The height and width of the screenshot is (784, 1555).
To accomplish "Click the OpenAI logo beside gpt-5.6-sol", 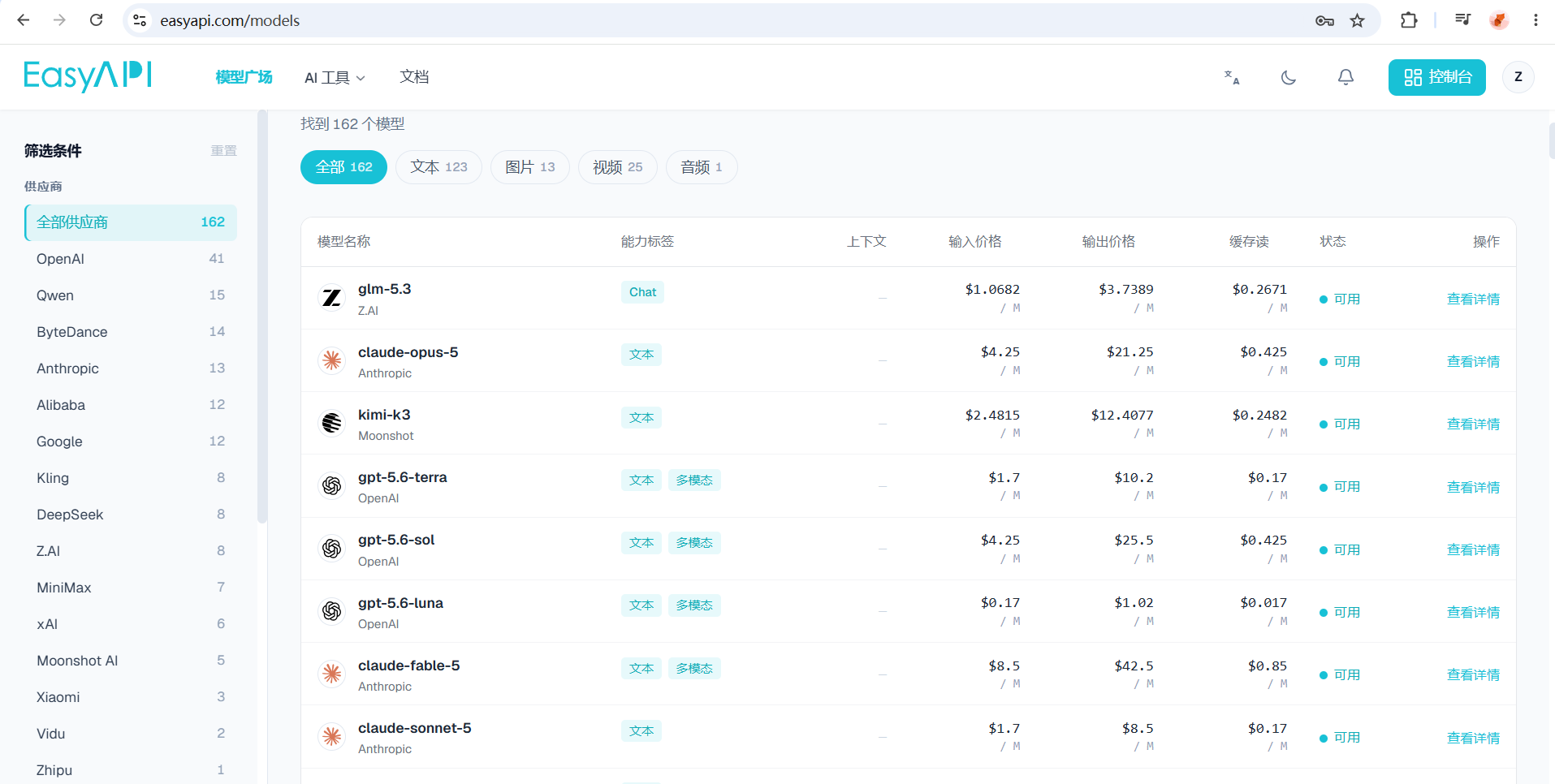I will (331, 549).
